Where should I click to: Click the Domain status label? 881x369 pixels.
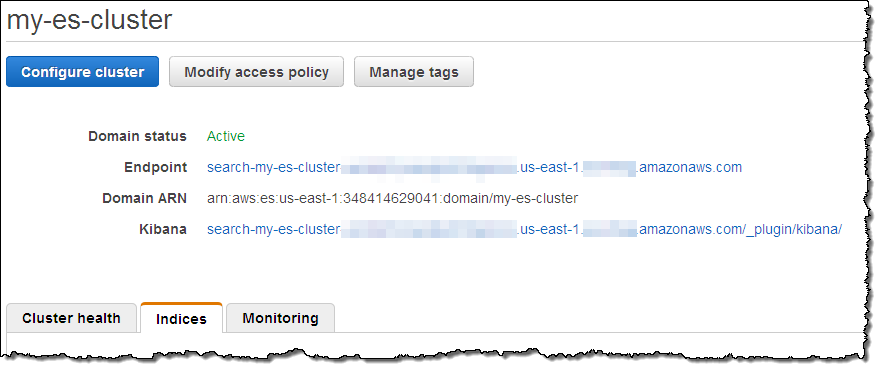[x=137, y=136]
